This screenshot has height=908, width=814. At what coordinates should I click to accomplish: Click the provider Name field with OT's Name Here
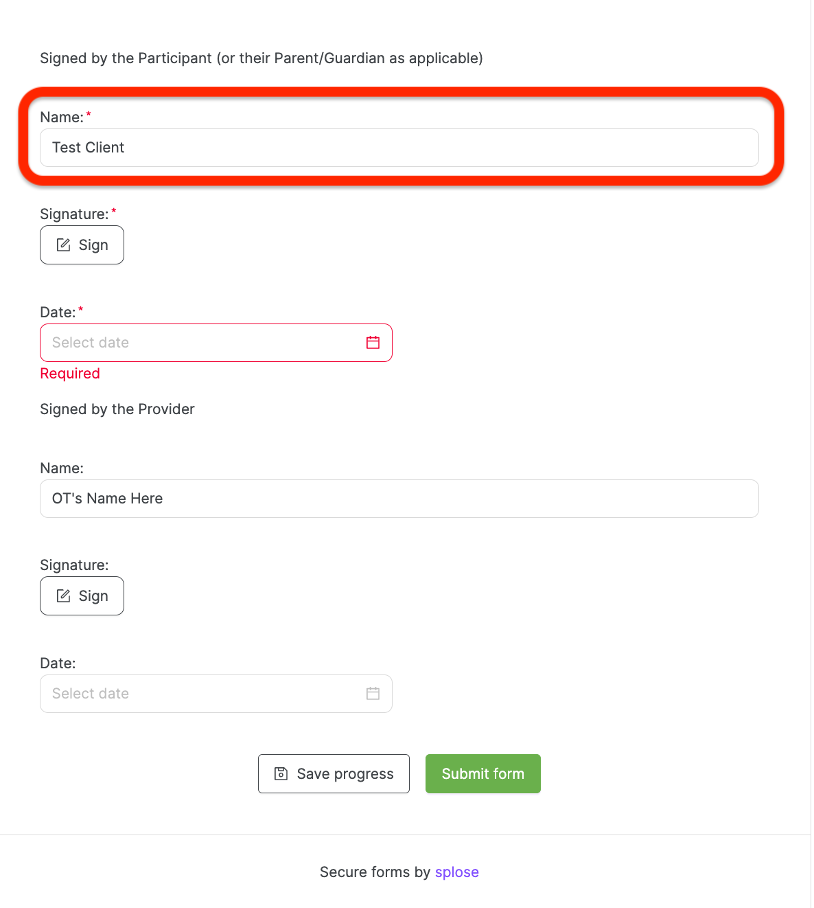(x=399, y=498)
